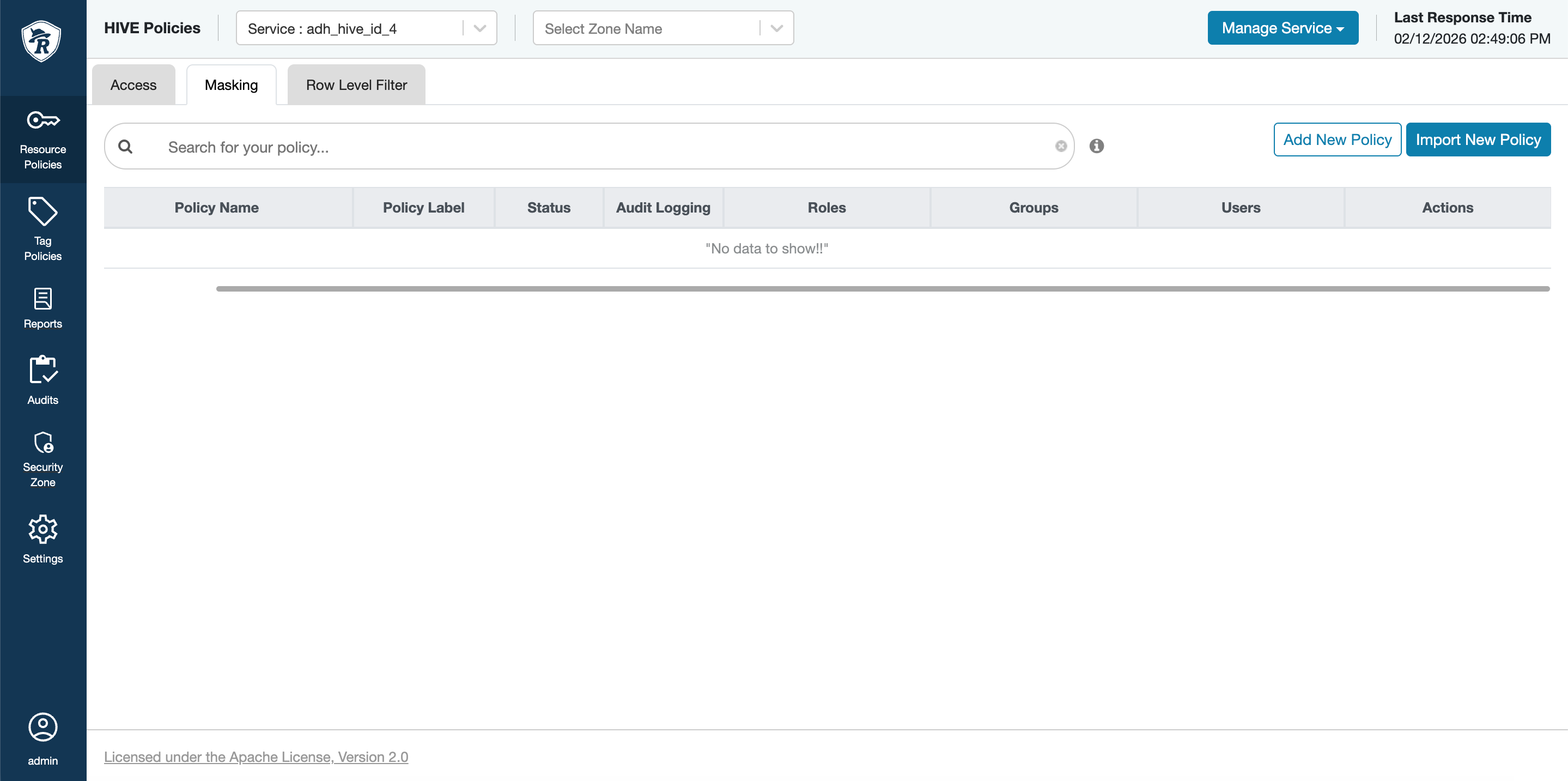Click Add New Policy

[x=1338, y=140]
